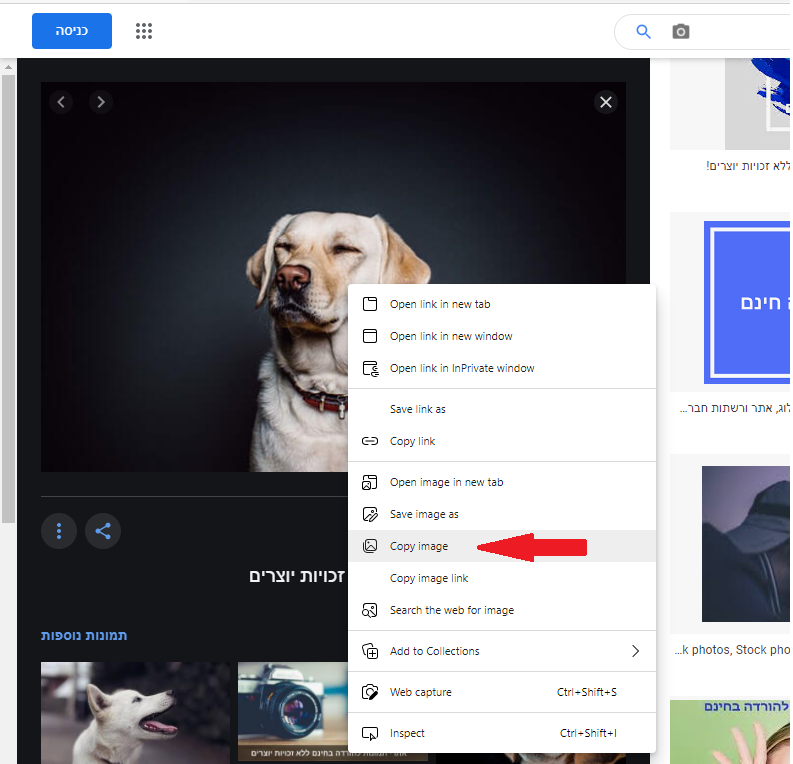The width and height of the screenshot is (793, 764).
Task: Click the scrollbar up arrow
Action: point(8,67)
